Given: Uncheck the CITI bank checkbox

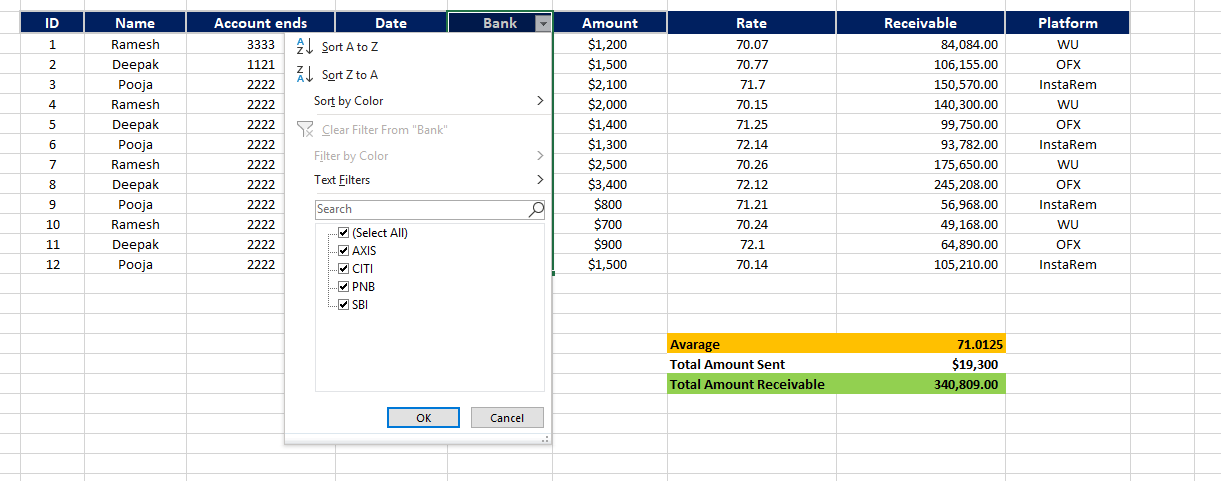Looking at the screenshot, I should 343,268.
